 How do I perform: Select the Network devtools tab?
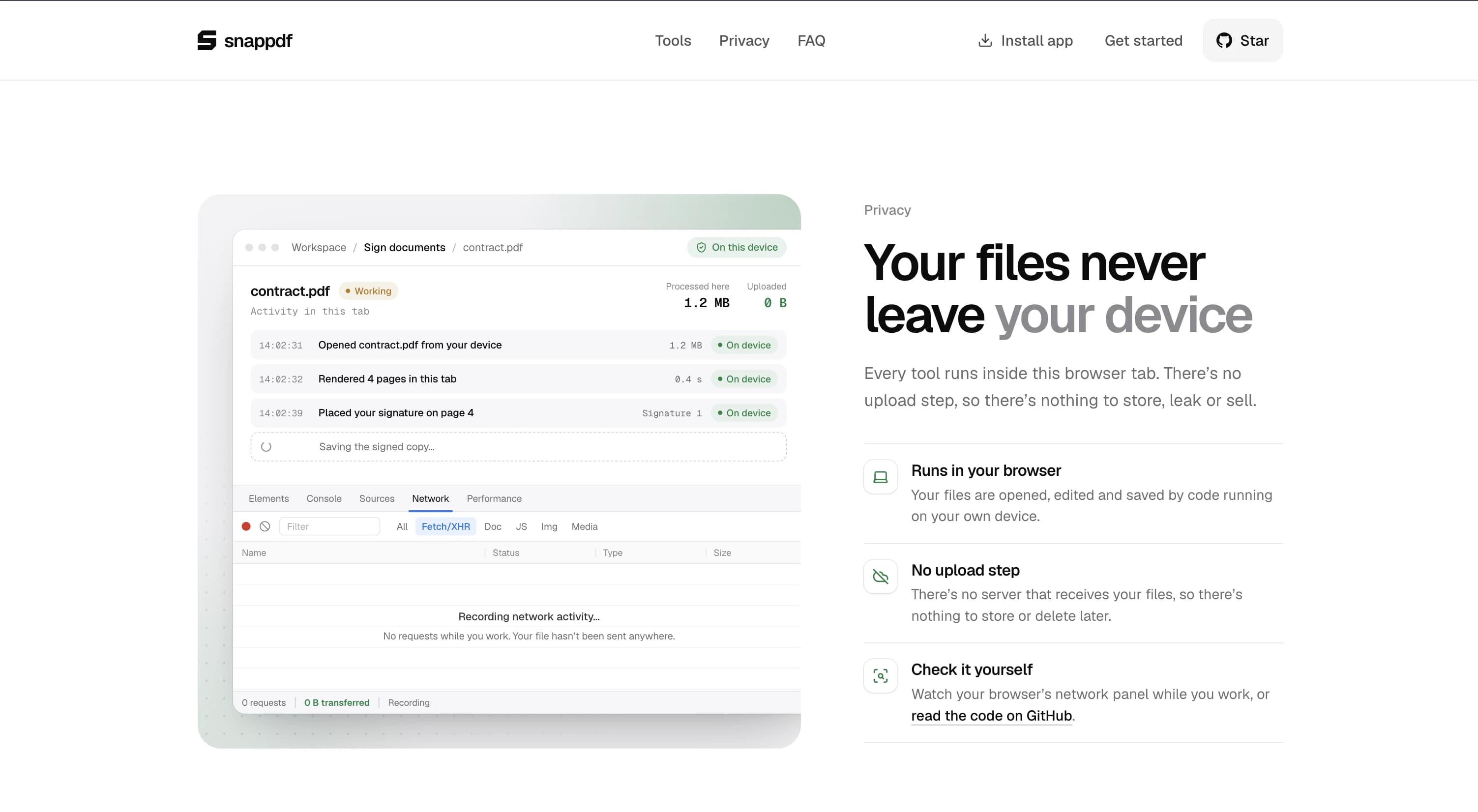click(x=430, y=498)
